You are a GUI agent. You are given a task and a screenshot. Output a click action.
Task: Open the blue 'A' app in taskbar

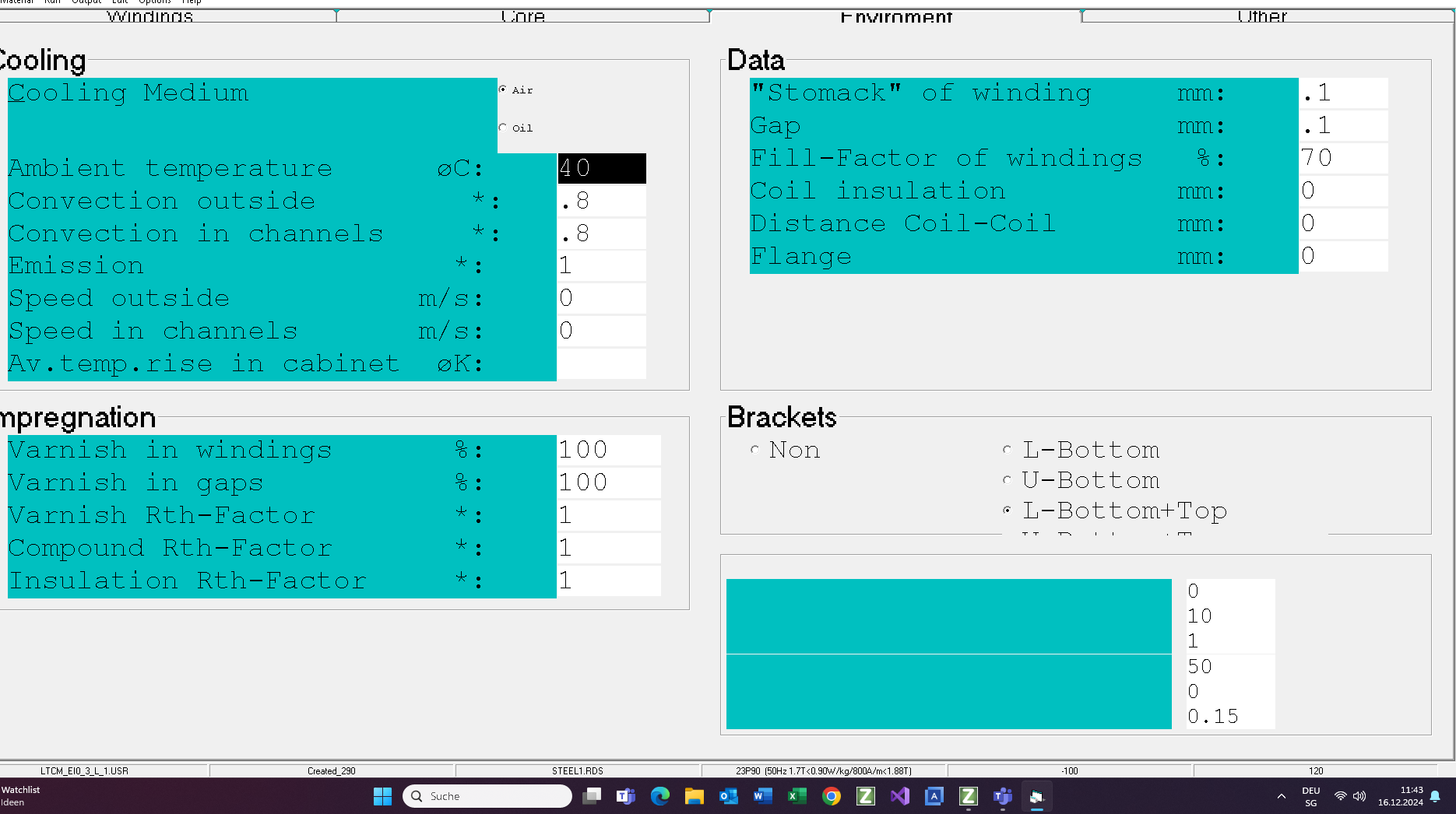pyautogui.click(x=934, y=796)
